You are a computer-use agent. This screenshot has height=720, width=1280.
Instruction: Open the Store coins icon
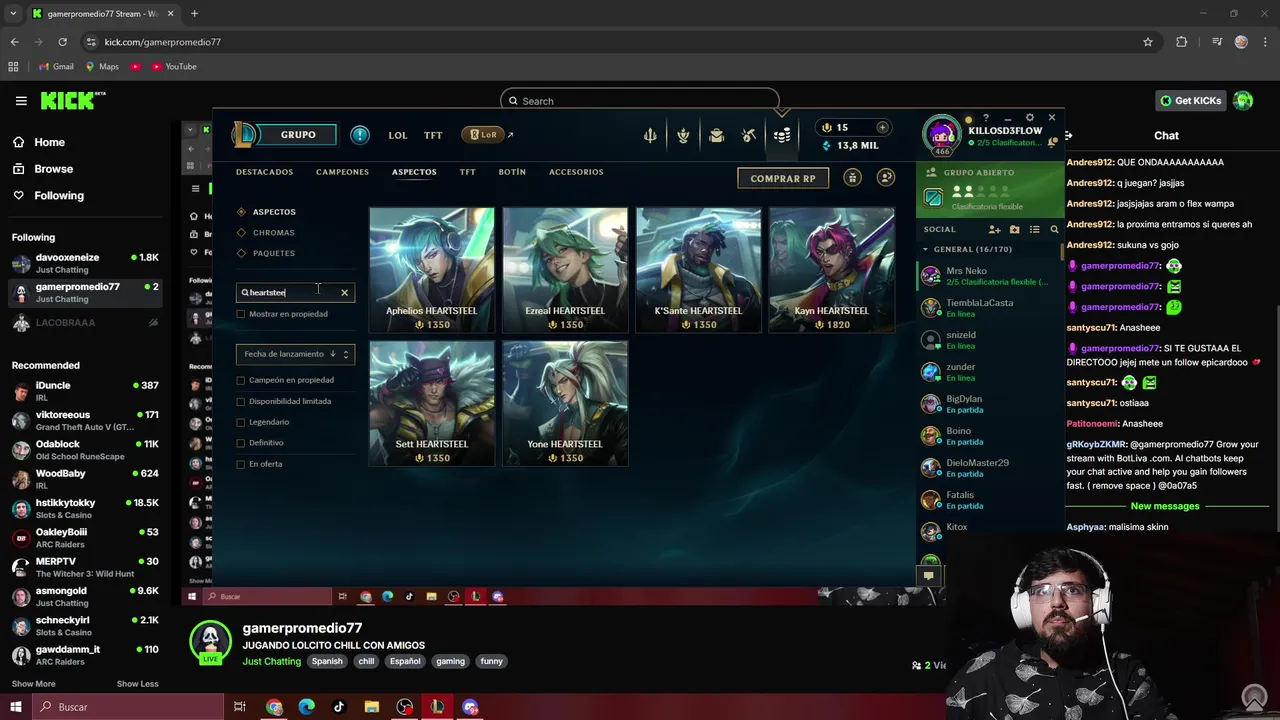[x=782, y=135]
